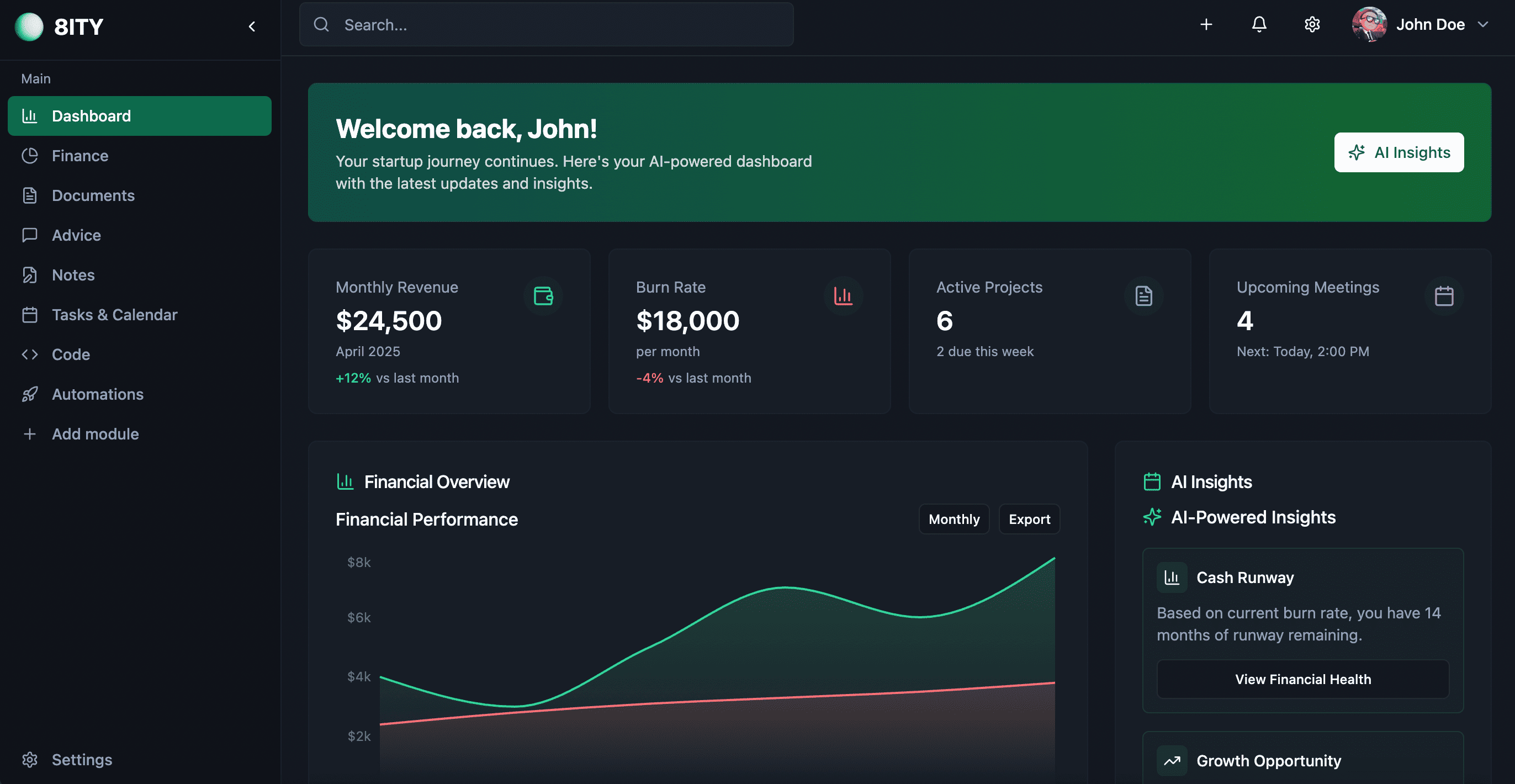The height and width of the screenshot is (784, 1515).
Task: Open the Monthly period selector
Action: coord(954,520)
